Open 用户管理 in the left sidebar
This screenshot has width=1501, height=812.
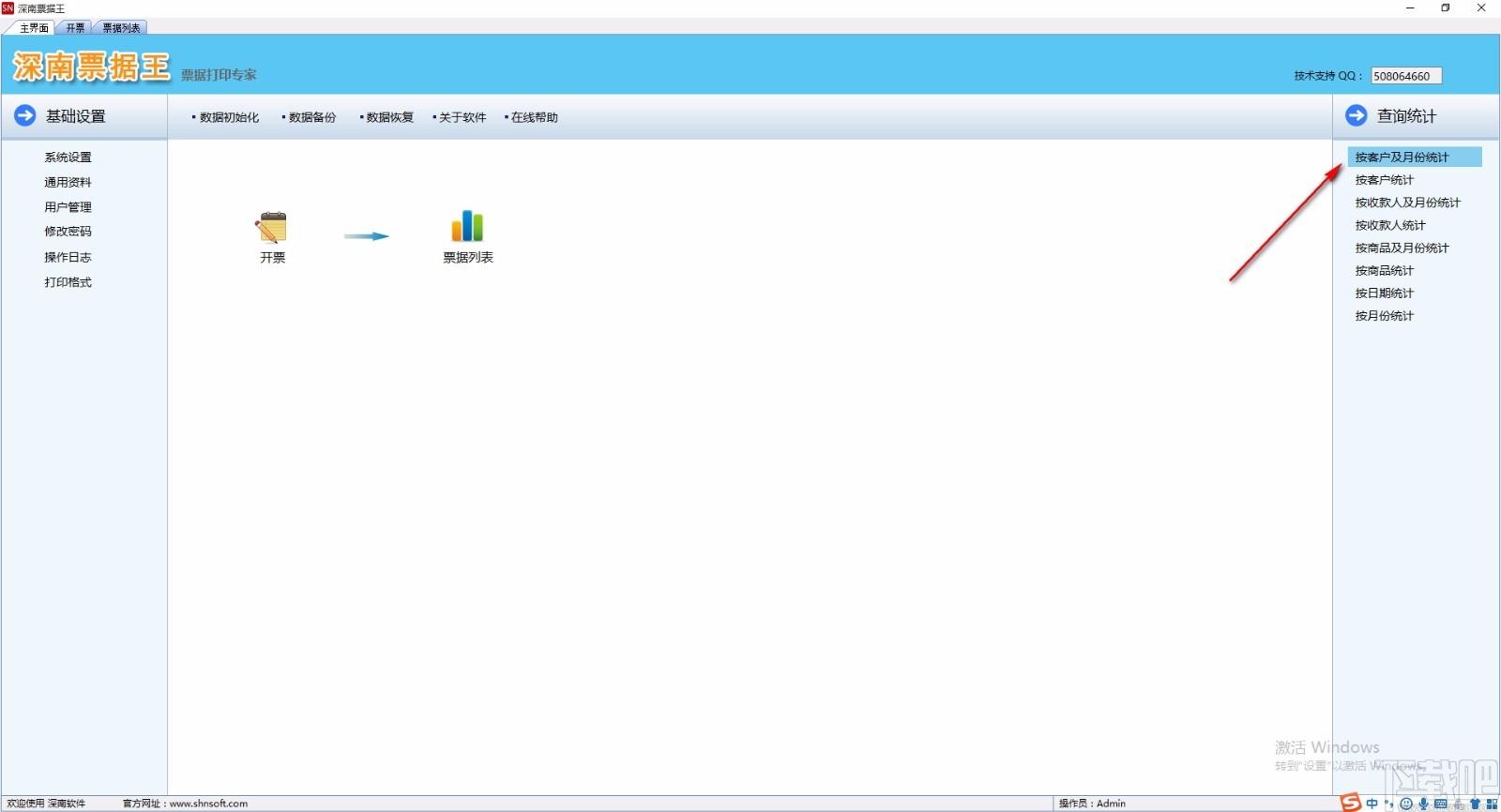[x=68, y=207]
